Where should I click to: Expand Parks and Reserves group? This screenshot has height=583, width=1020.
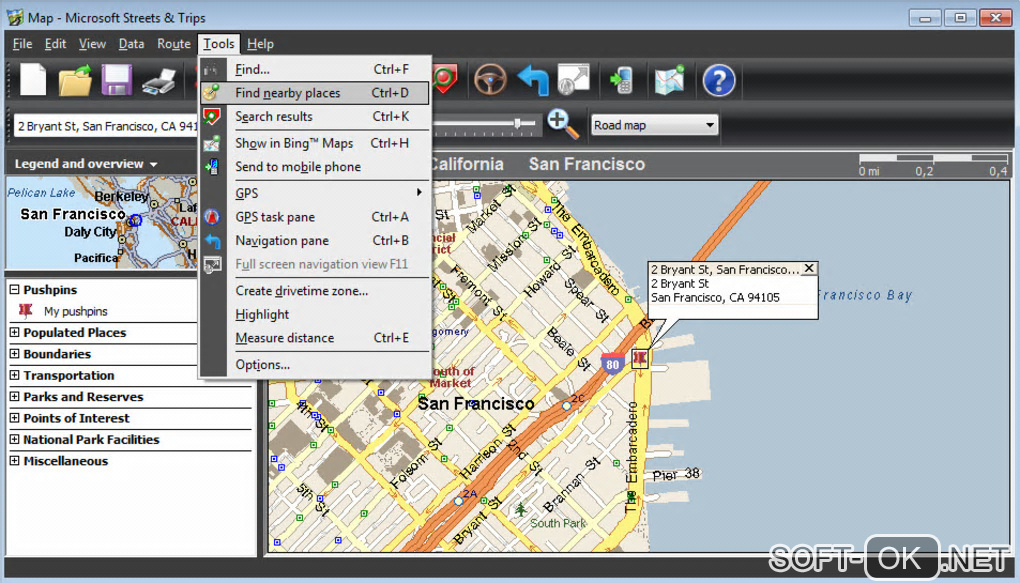(x=14, y=396)
